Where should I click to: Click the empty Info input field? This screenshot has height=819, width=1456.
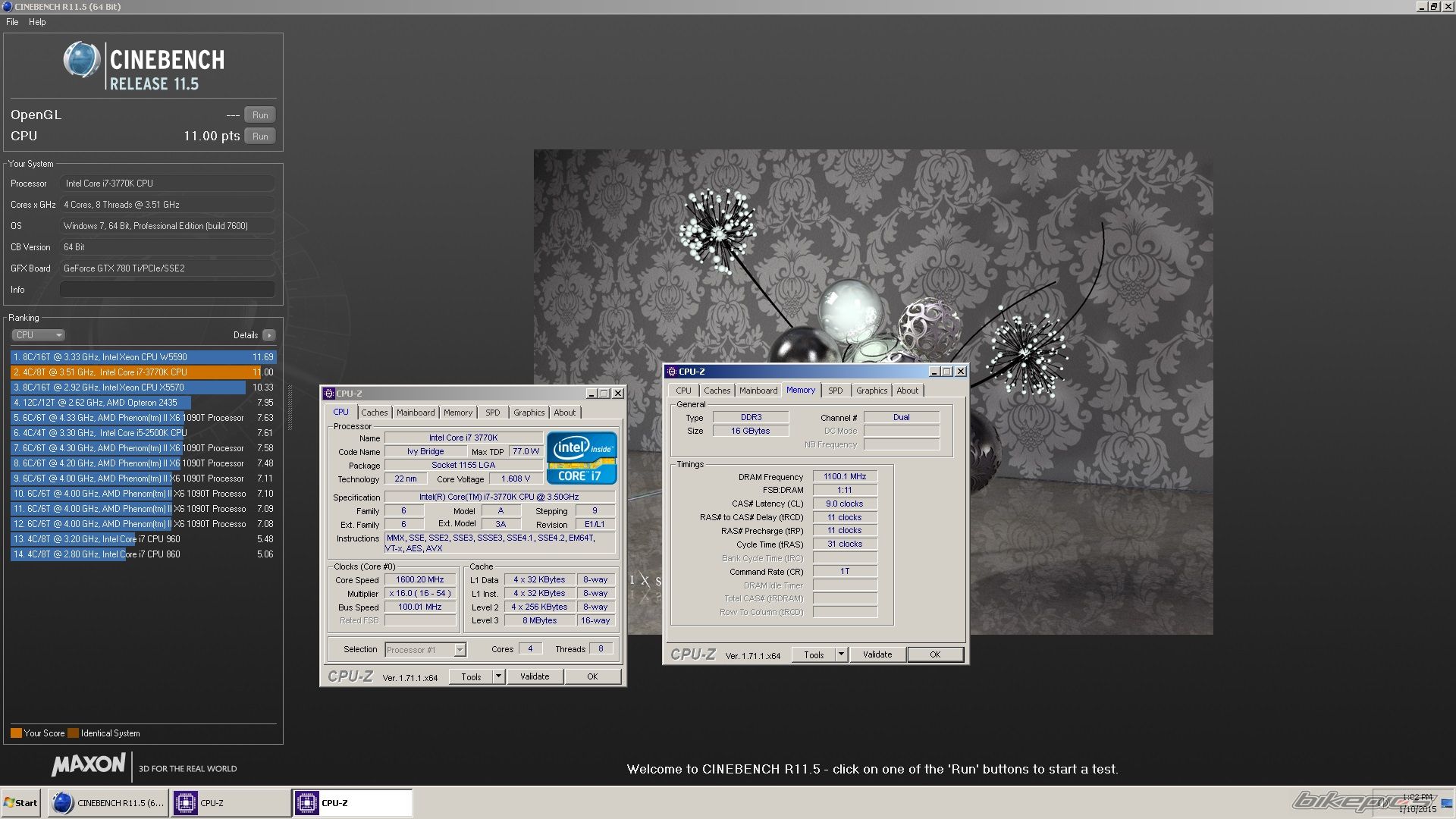(x=167, y=290)
